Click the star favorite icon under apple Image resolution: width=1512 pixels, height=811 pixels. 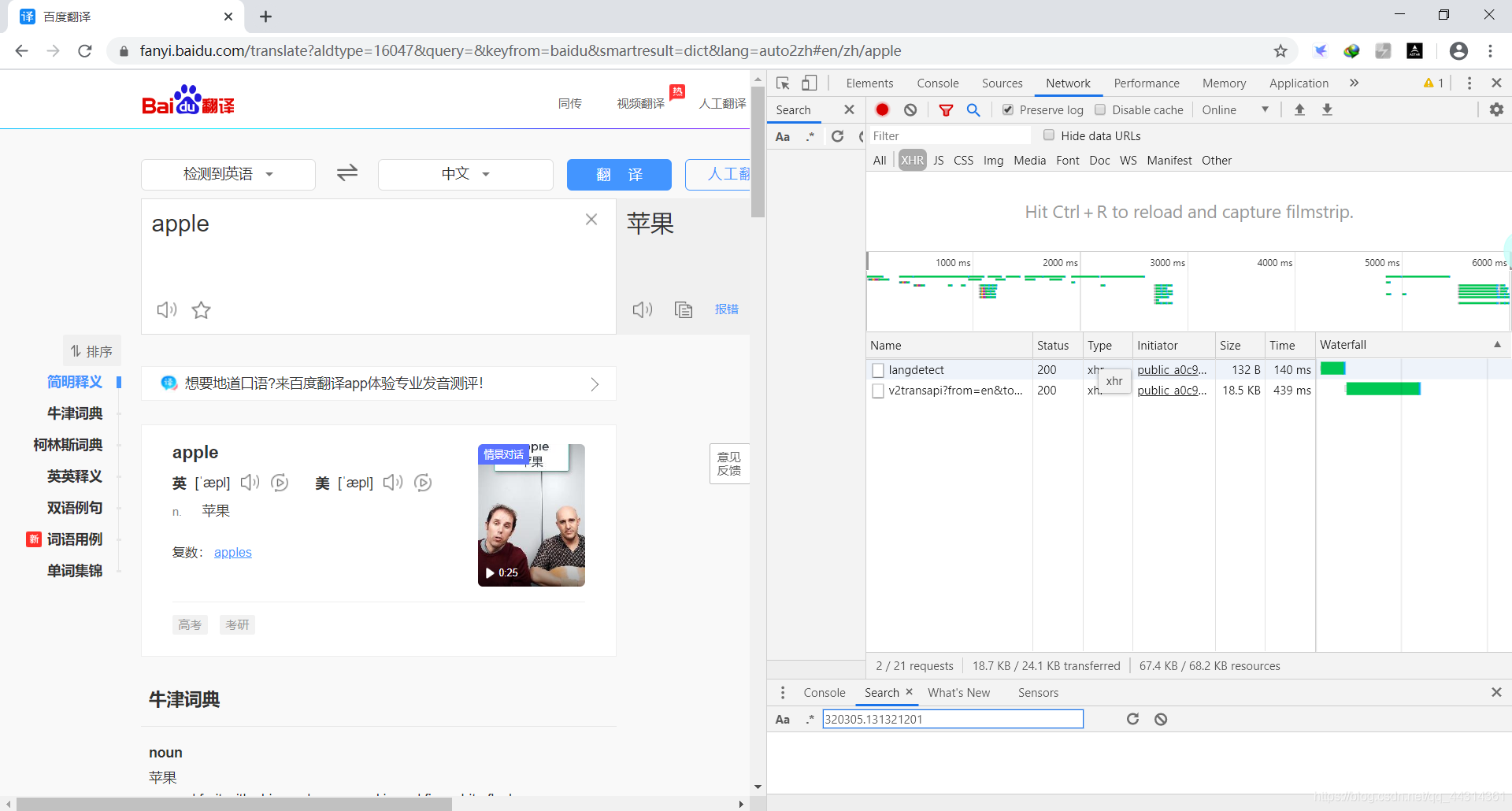click(x=202, y=310)
